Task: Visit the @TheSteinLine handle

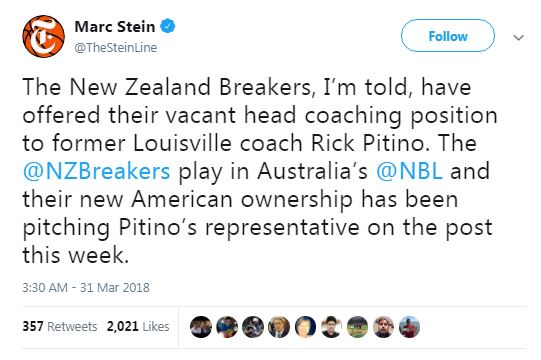Action: click(x=116, y=47)
